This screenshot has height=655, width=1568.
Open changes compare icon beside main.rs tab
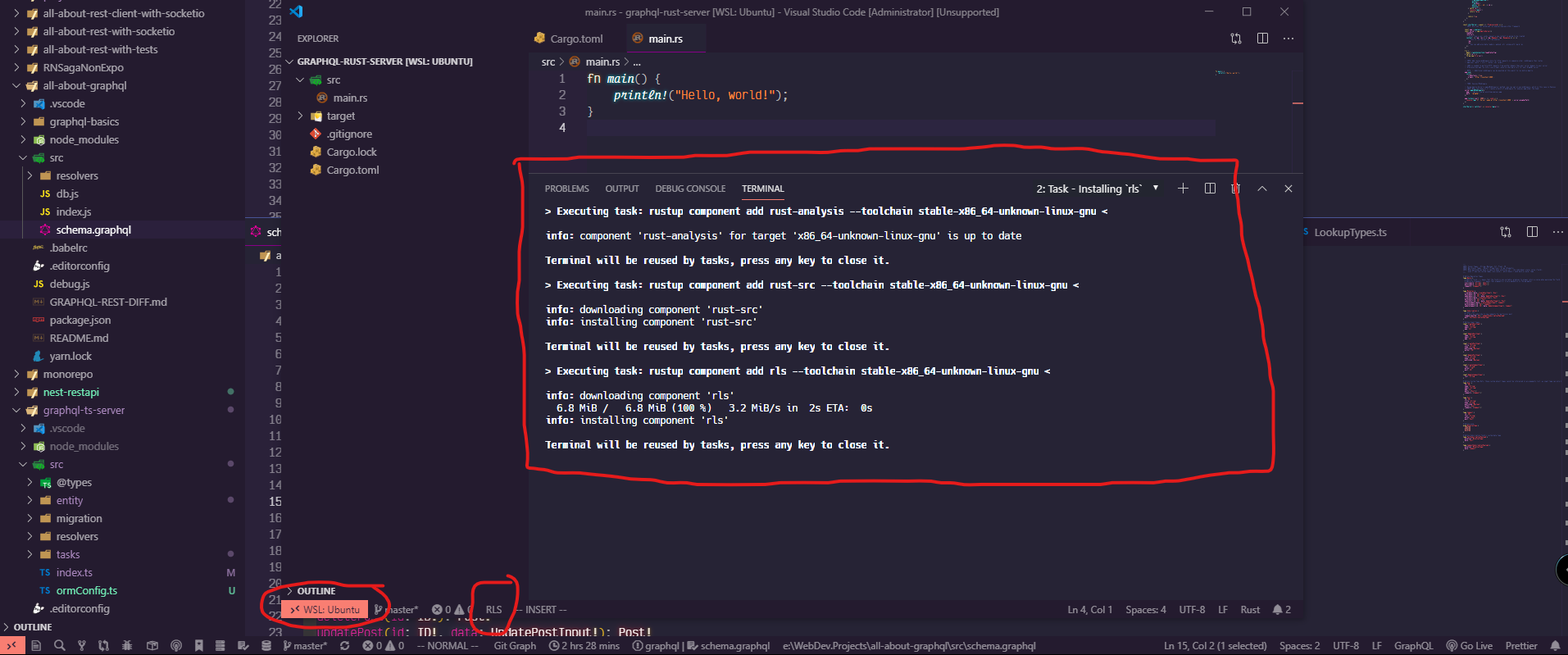coord(1236,39)
